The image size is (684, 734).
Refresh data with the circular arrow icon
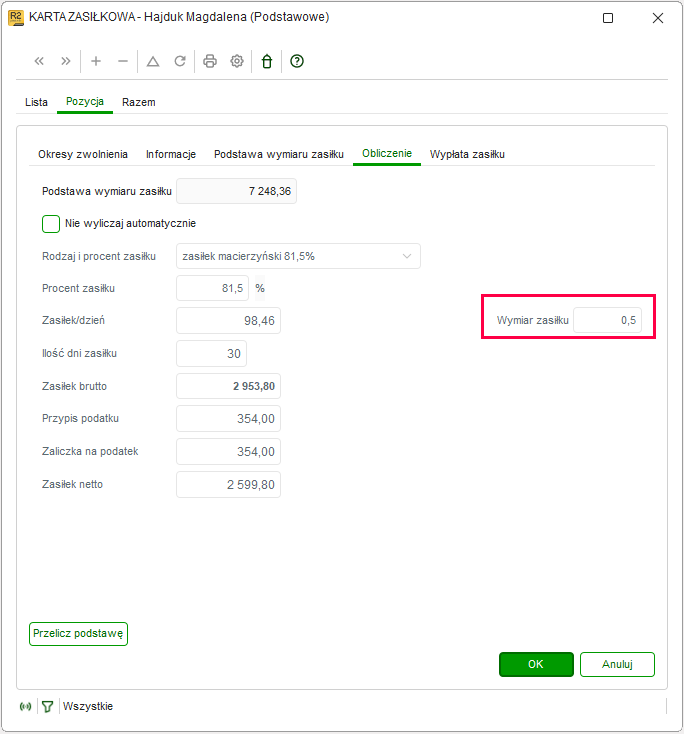pos(180,61)
